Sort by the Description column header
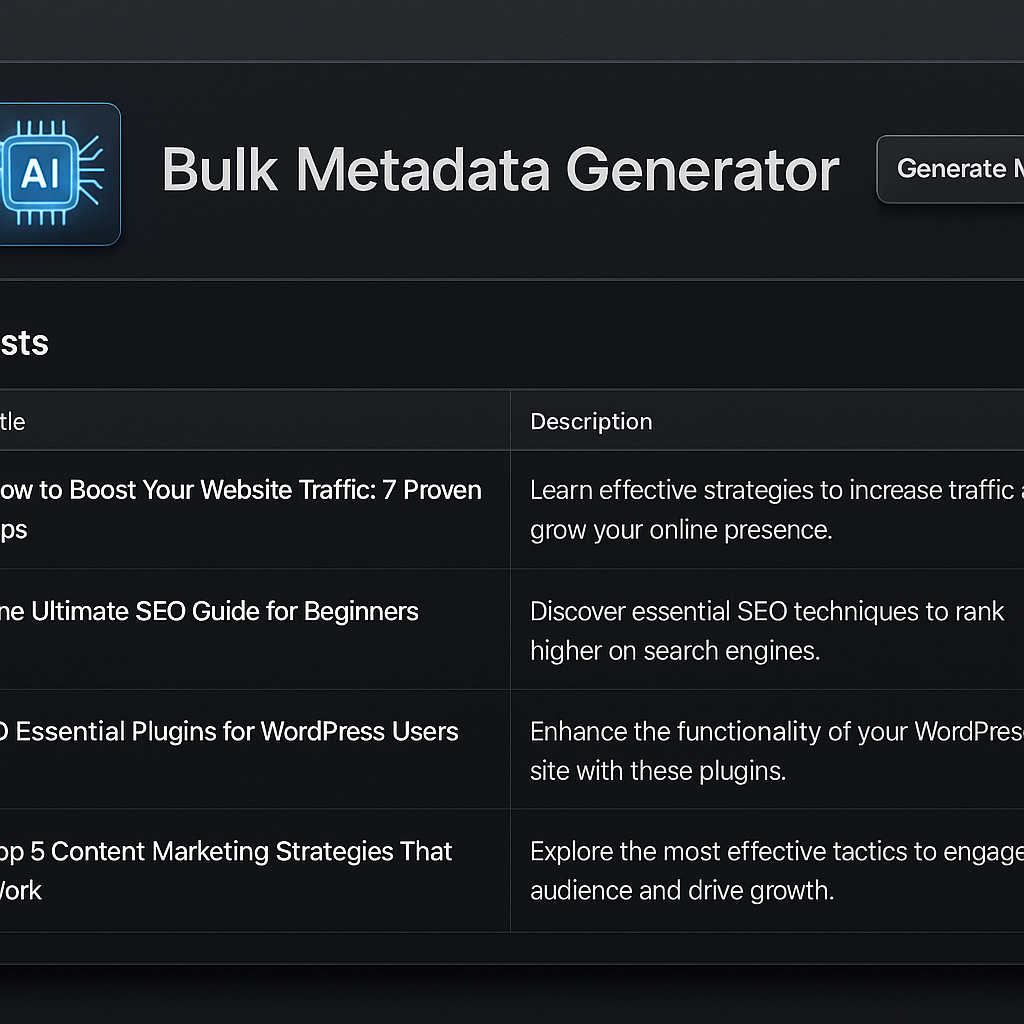Viewport: 1024px width, 1024px height. (591, 421)
